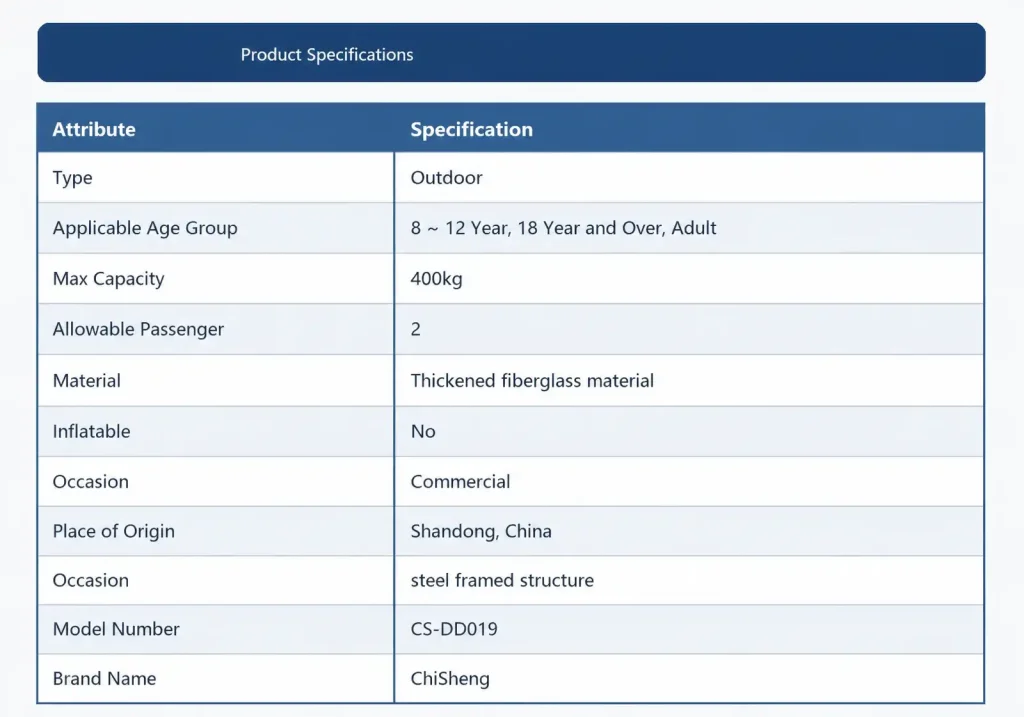Click Thickened fiberglass material text
This screenshot has height=717, width=1024.
pos(532,381)
